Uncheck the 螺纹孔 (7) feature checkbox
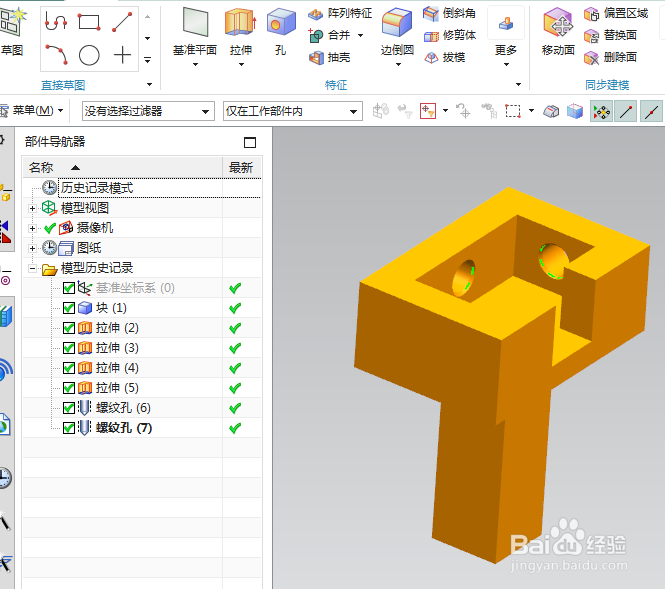 tap(69, 428)
